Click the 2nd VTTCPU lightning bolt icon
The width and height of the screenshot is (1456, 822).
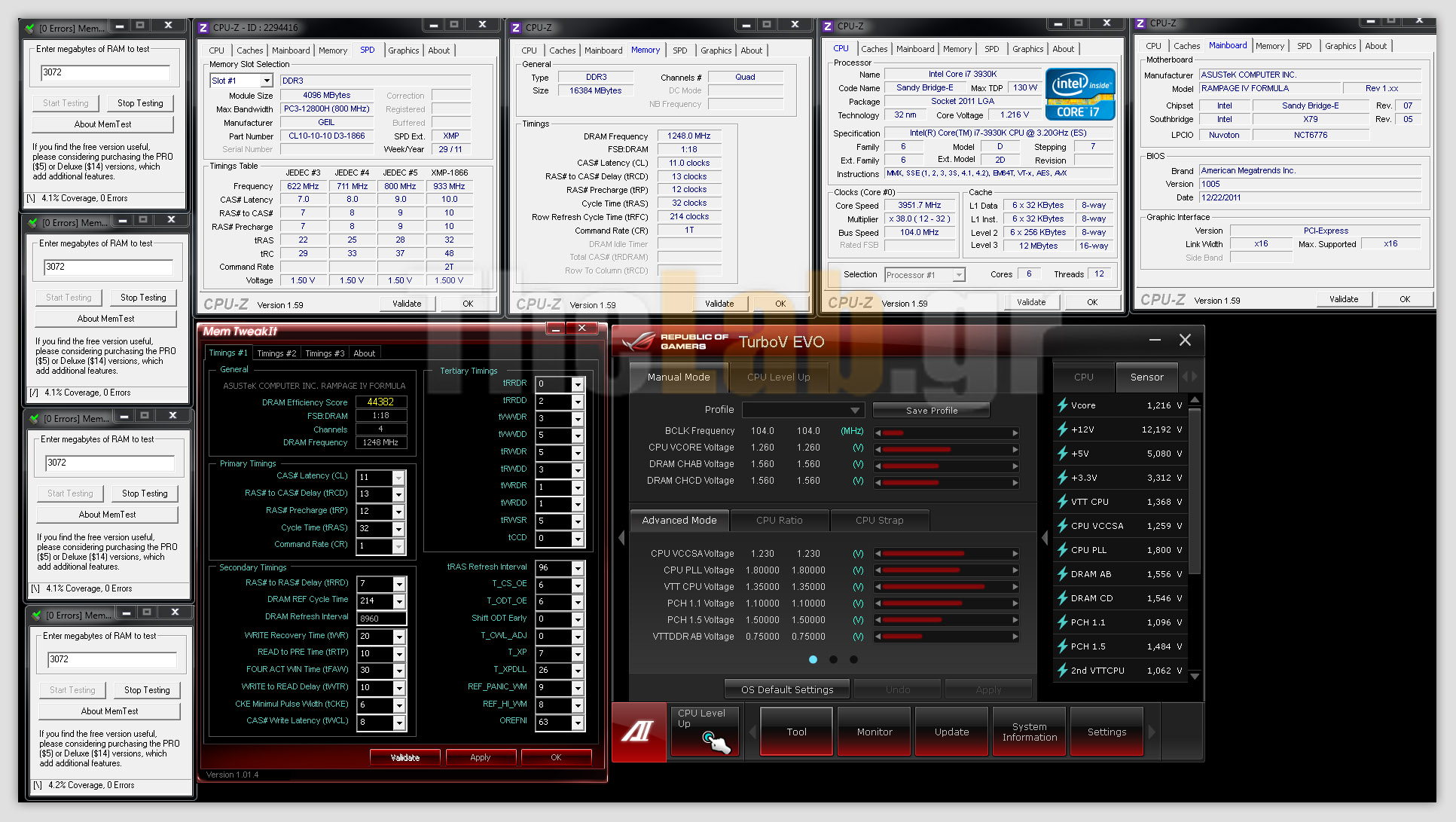coord(1062,671)
